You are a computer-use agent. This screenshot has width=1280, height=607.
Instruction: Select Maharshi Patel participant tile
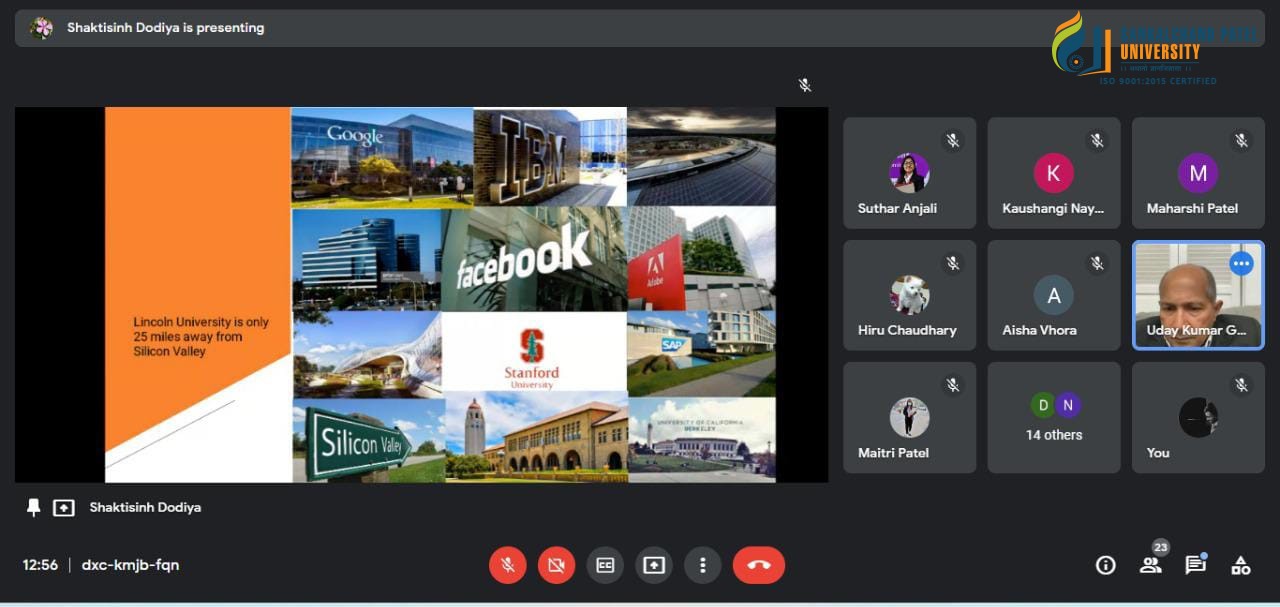pyautogui.click(x=1198, y=173)
